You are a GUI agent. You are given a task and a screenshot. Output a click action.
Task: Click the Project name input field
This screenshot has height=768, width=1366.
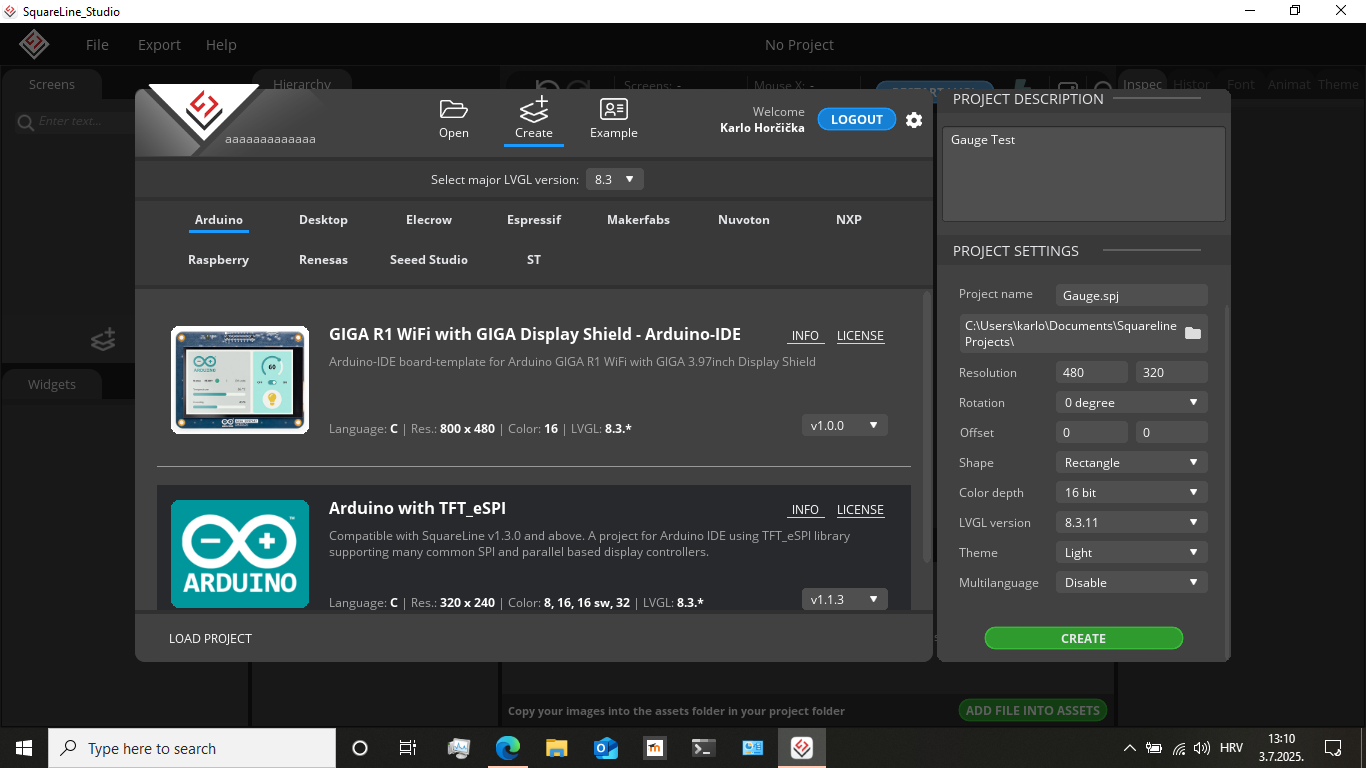pos(1131,295)
